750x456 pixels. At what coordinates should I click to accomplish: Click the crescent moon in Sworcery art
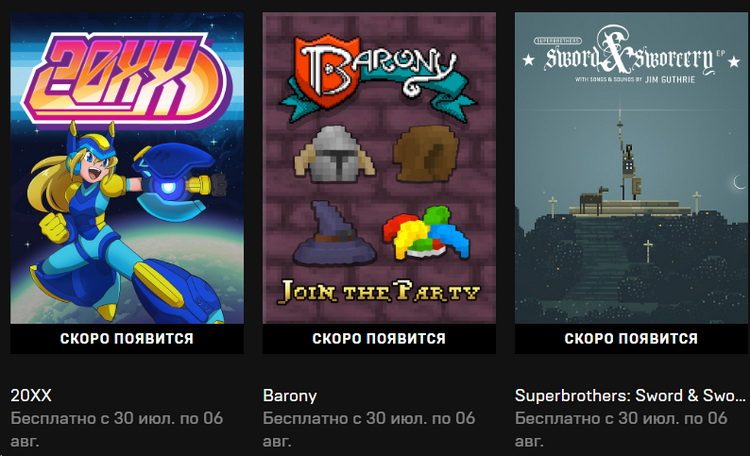[739, 182]
